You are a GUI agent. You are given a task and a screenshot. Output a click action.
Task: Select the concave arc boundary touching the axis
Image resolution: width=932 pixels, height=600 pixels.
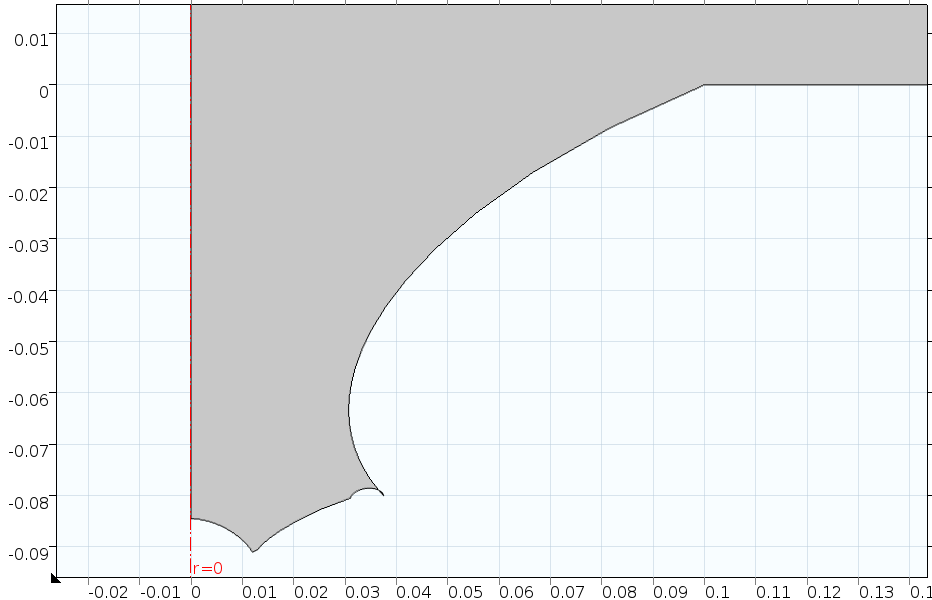pyautogui.click(x=226, y=529)
